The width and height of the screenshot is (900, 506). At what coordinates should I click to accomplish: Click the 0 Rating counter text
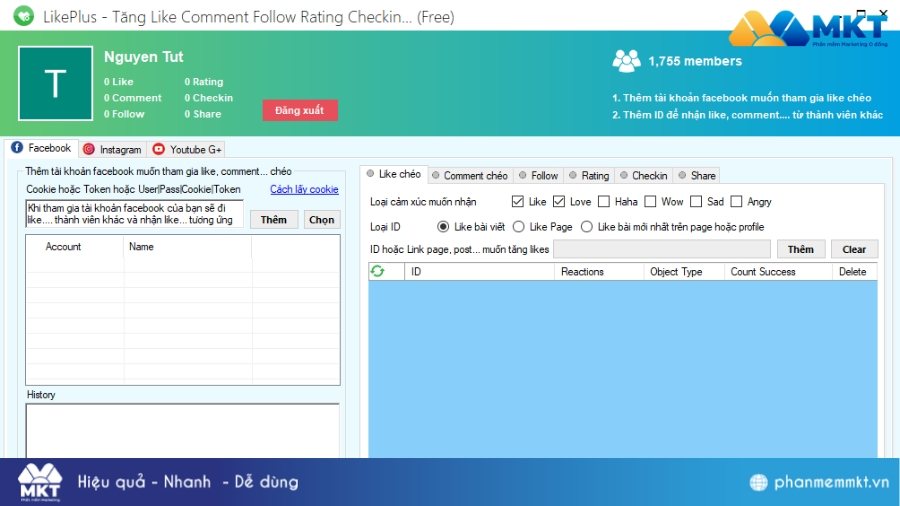[204, 81]
